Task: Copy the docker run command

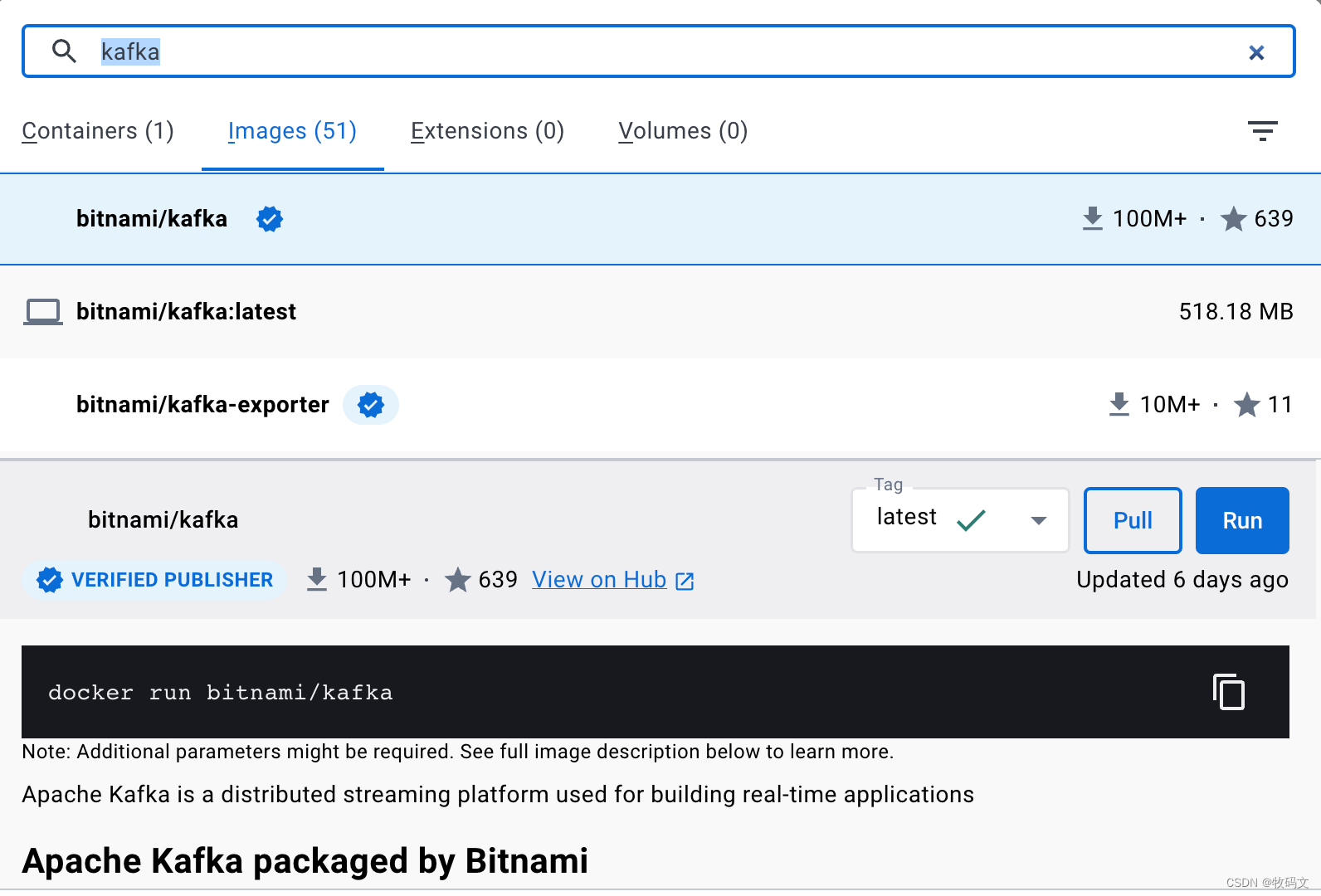Action: [1229, 692]
